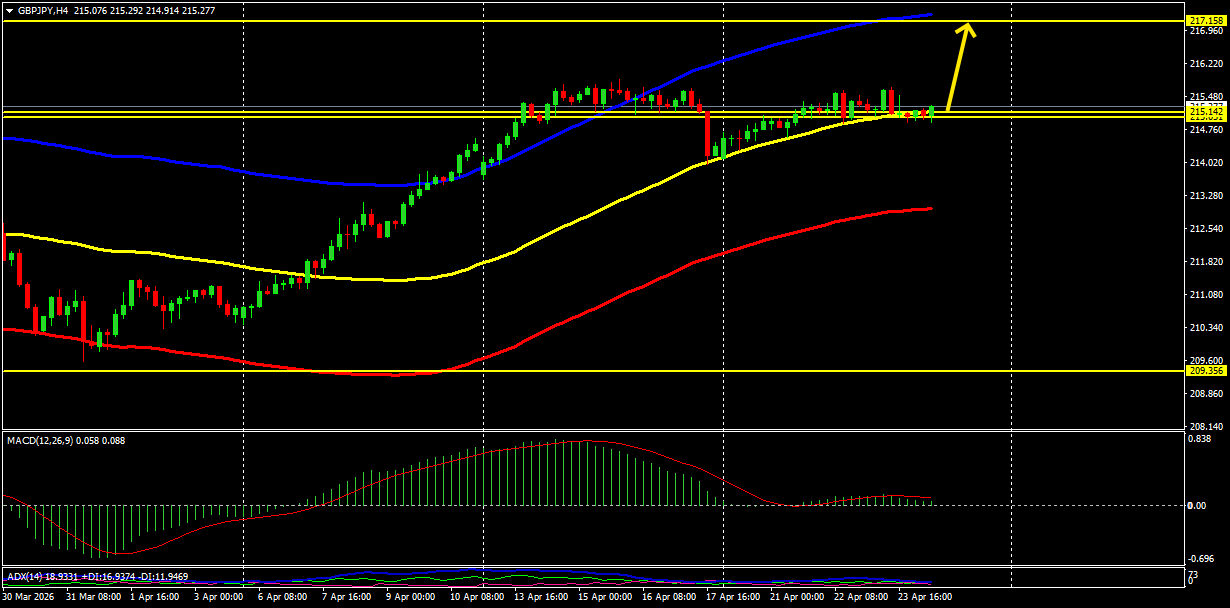Click the 22 Apr 08:00 time label

[x=862, y=597]
